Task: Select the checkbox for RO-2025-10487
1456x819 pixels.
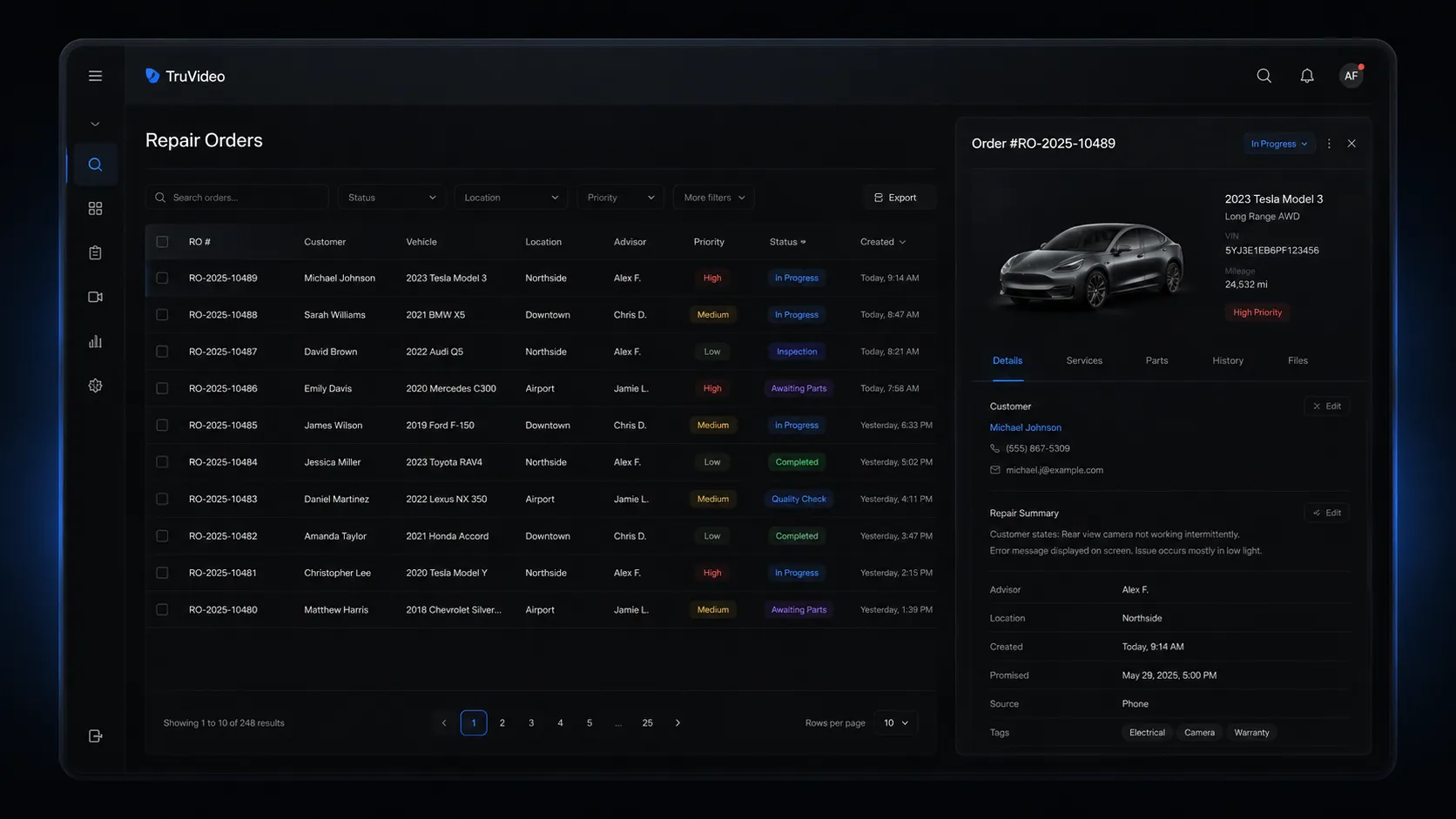Action: point(162,352)
